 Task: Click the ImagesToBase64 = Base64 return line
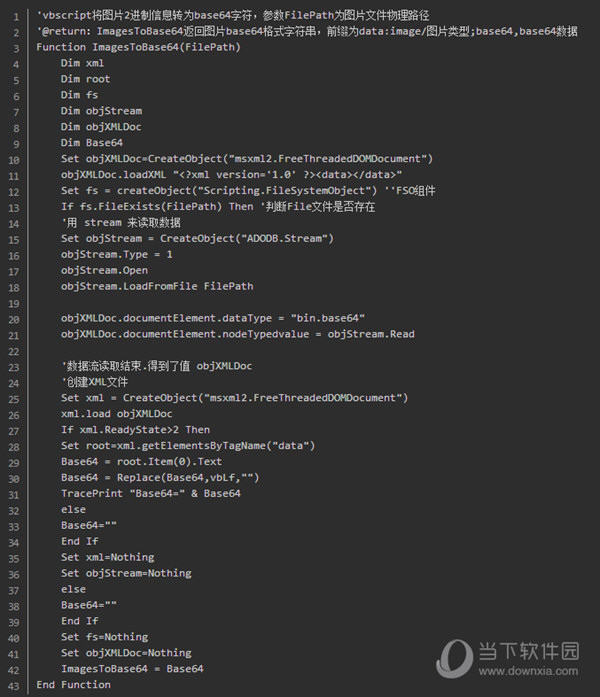[132, 669]
